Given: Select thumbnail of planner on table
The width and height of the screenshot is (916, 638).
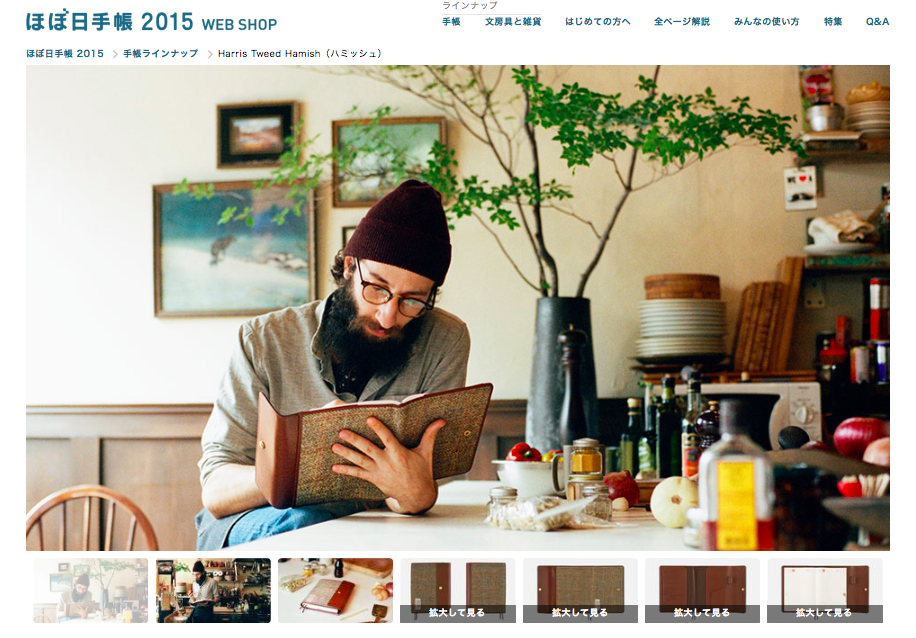Looking at the screenshot, I should tap(335, 591).
